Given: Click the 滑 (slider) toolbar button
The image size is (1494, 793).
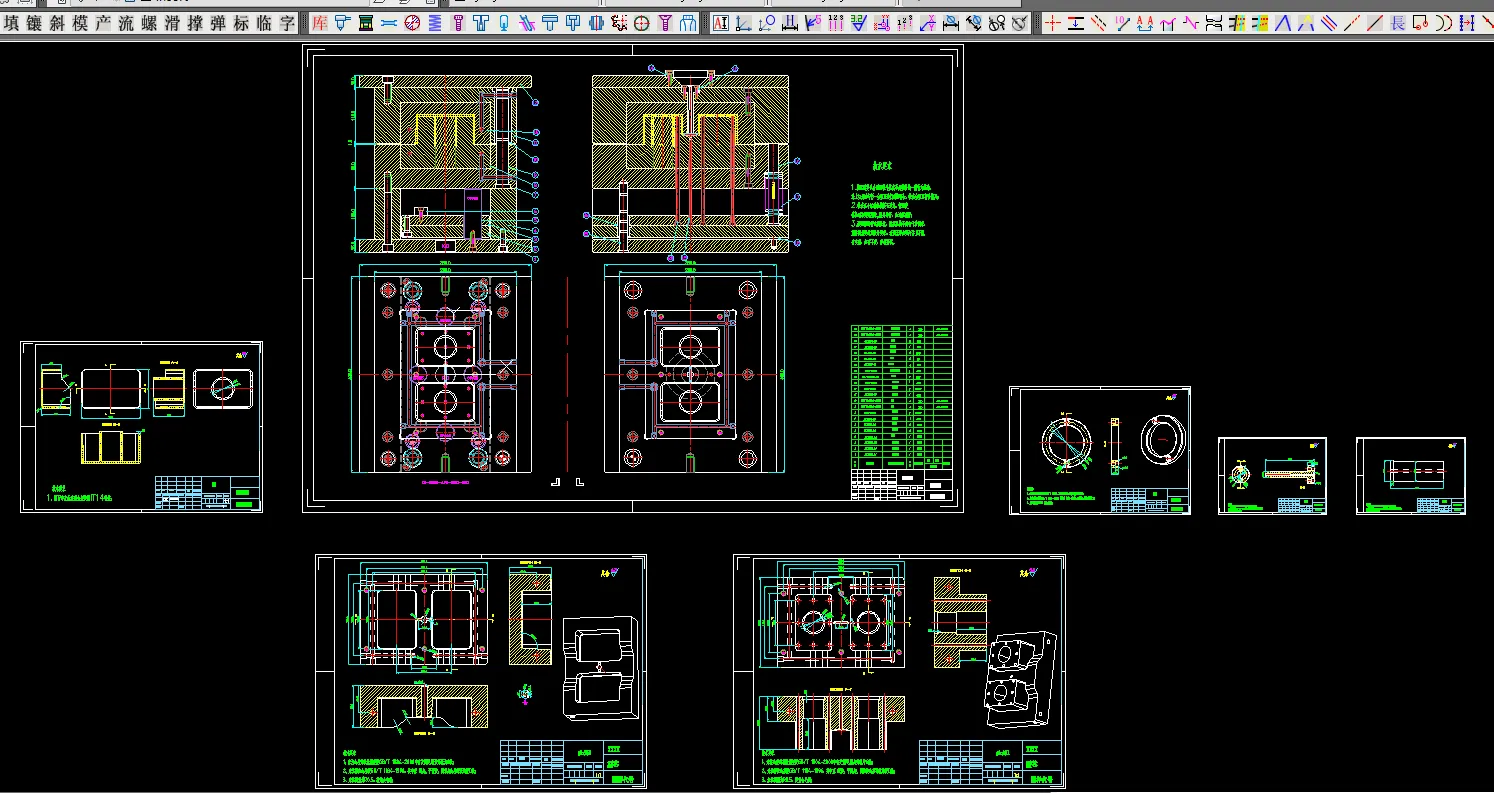Looking at the screenshot, I should (x=172, y=22).
